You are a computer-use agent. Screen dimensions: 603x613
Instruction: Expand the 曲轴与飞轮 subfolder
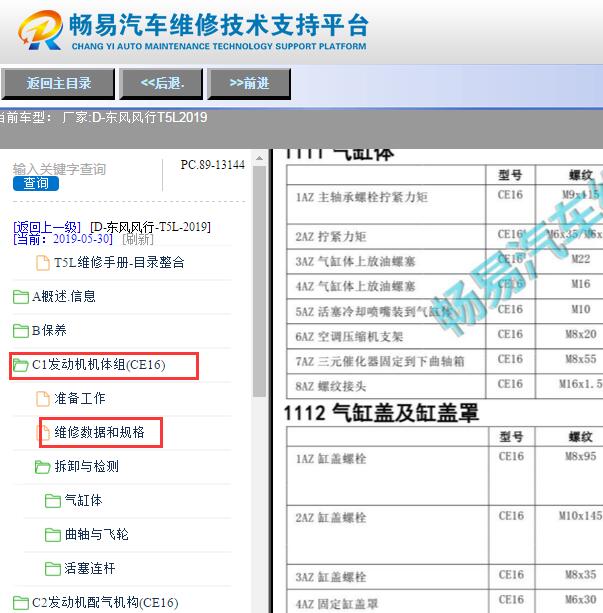tap(97, 534)
